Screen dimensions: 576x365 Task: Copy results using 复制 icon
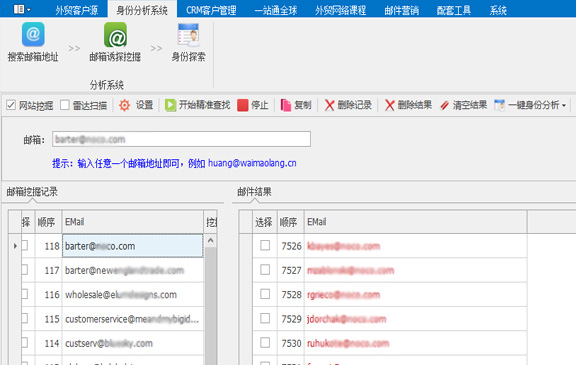pyautogui.click(x=285, y=105)
